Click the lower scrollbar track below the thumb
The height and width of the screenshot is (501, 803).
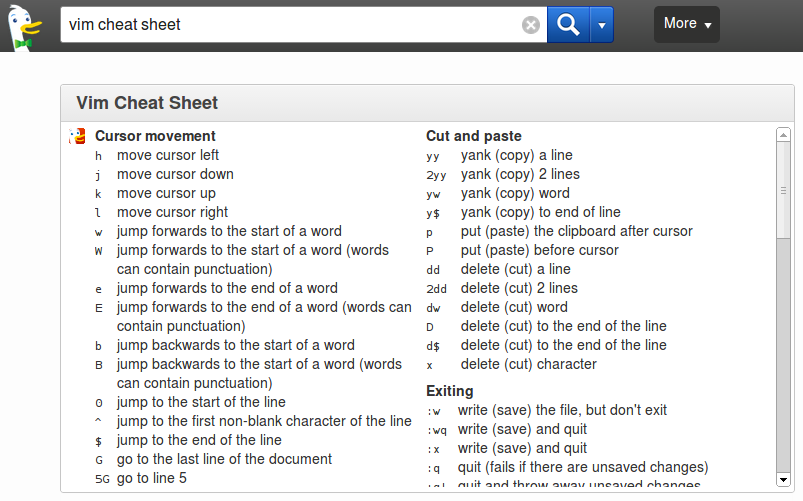click(x=783, y=355)
